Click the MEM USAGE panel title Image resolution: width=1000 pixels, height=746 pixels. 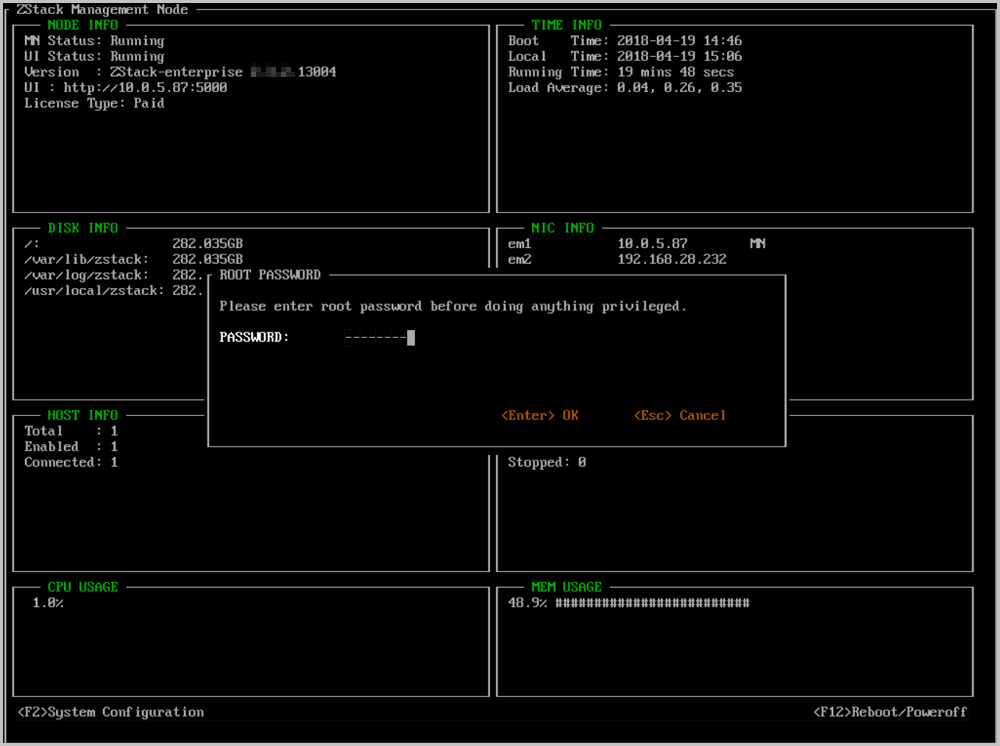click(566, 587)
